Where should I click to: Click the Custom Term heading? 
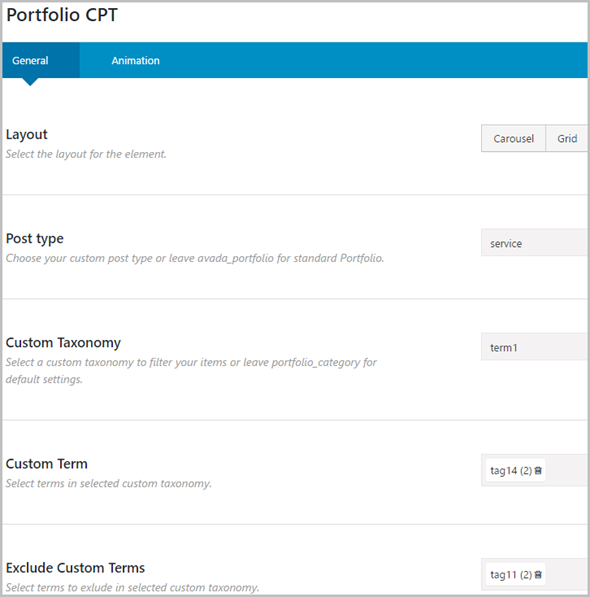(x=46, y=464)
